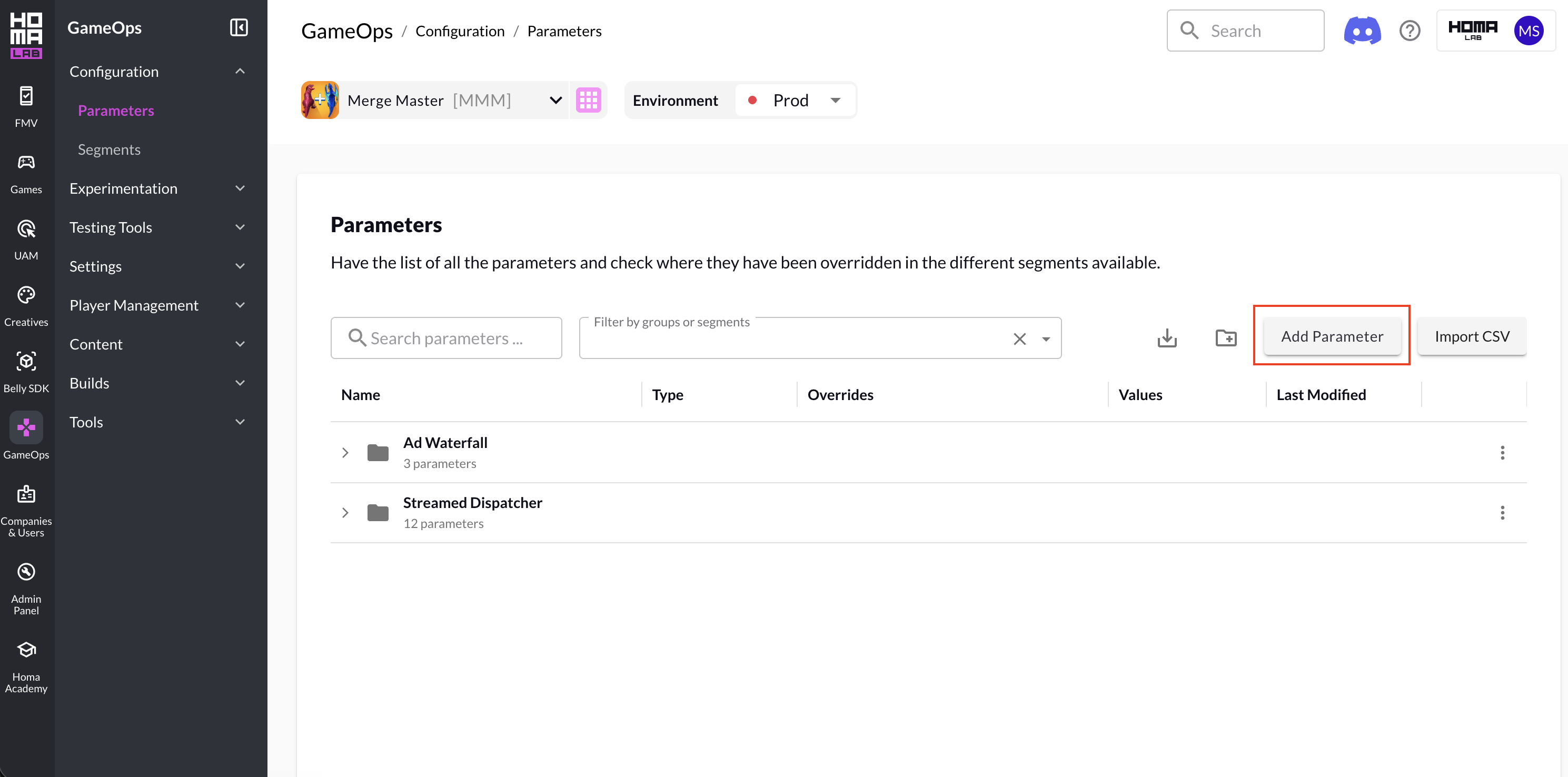Open Ad Waterfall row options menu
The height and width of the screenshot is (777, 1568).
tap(1502, 453)
